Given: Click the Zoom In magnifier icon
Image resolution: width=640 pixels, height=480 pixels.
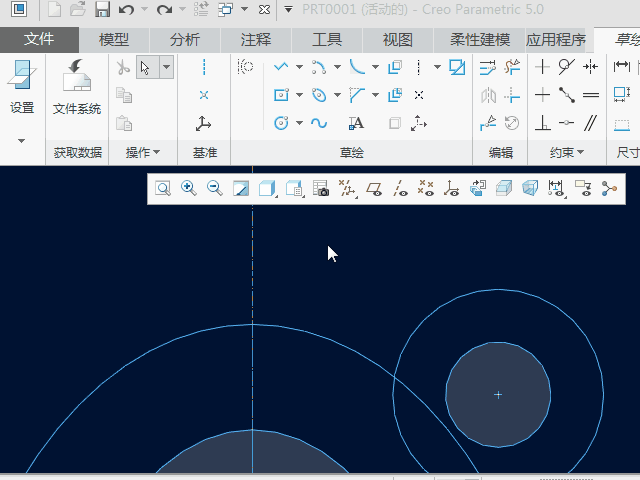Looking at the screenshot, I should [188, 188].
